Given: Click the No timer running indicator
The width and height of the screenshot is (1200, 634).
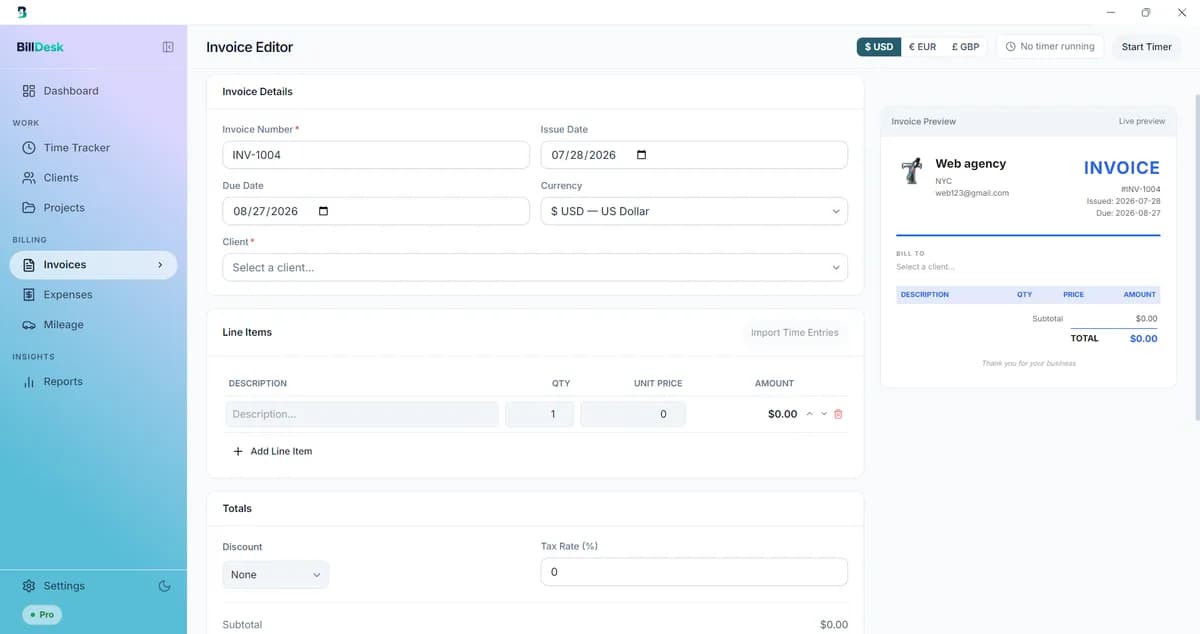Looking at the screenshot, I should click(1050, 47).
